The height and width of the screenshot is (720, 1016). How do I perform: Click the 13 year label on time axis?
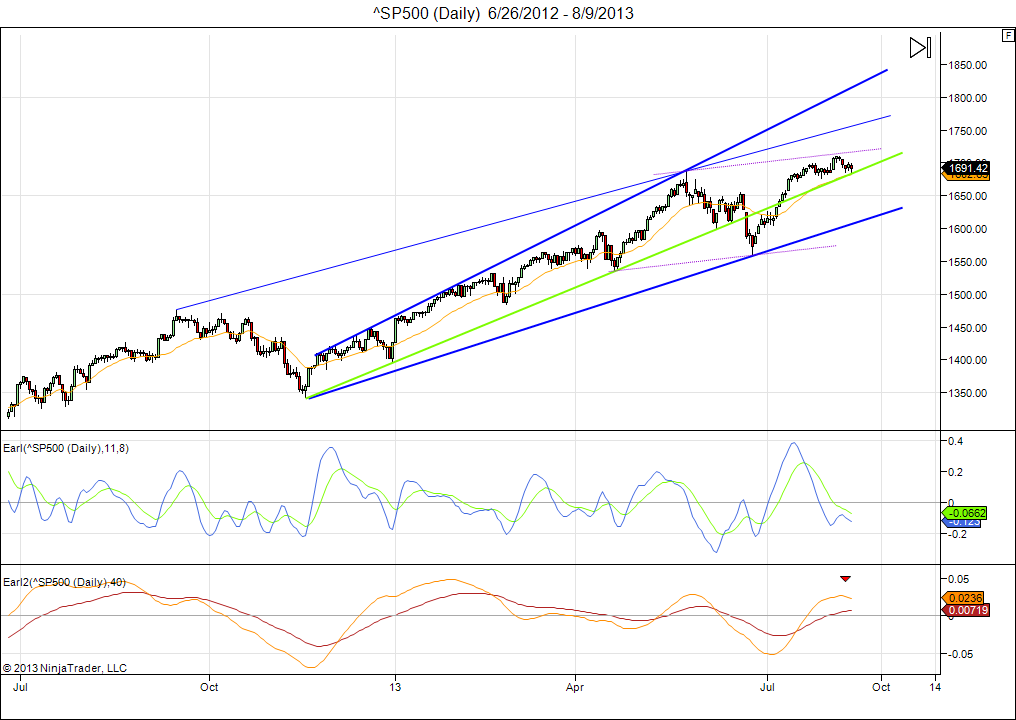395,688
